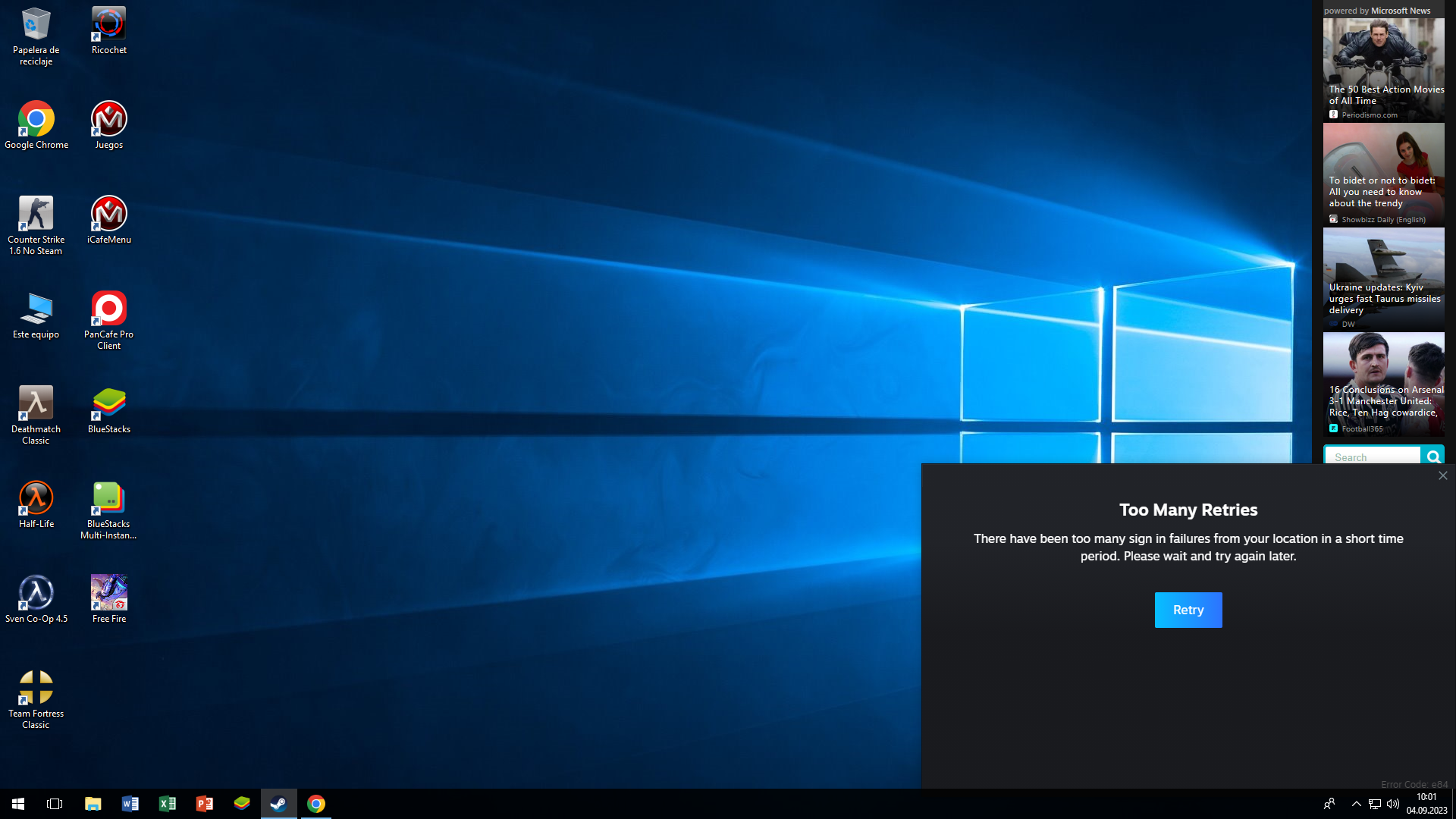Open PowerPoint from the taskbar
Image resolution: width=1456 pixels, height=819 pixels.
204,803
